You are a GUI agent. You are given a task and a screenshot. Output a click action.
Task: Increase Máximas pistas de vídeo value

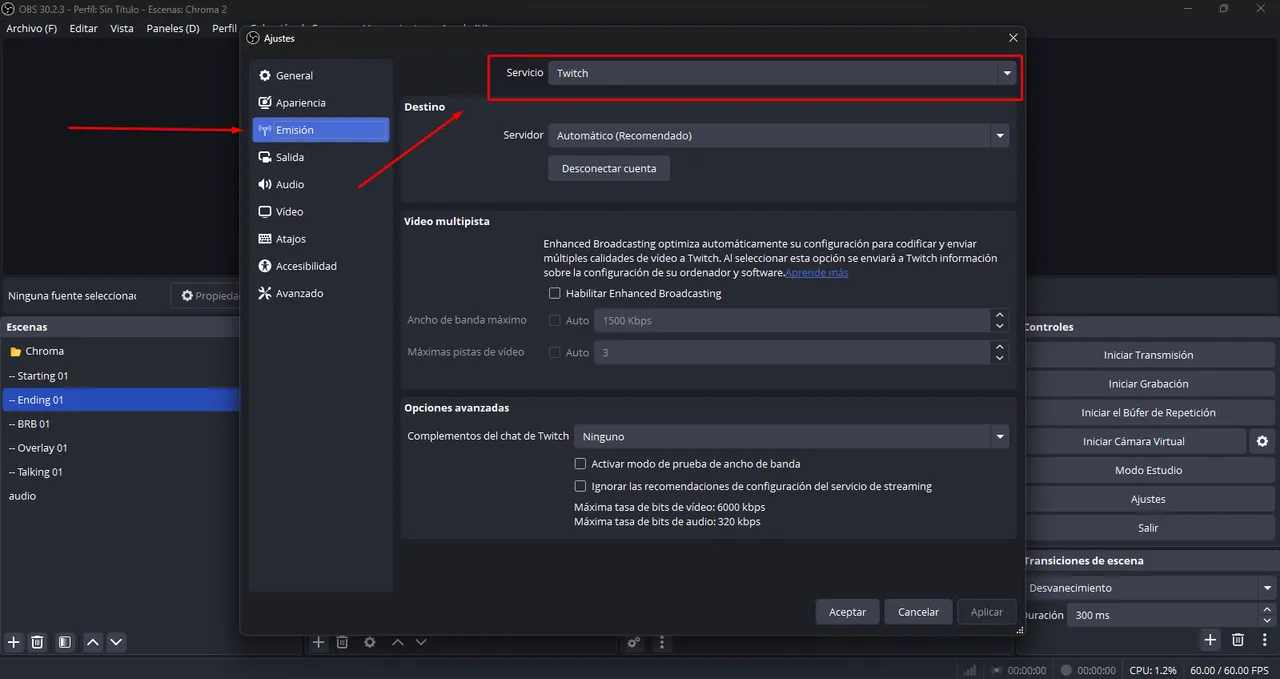(999, 347)
